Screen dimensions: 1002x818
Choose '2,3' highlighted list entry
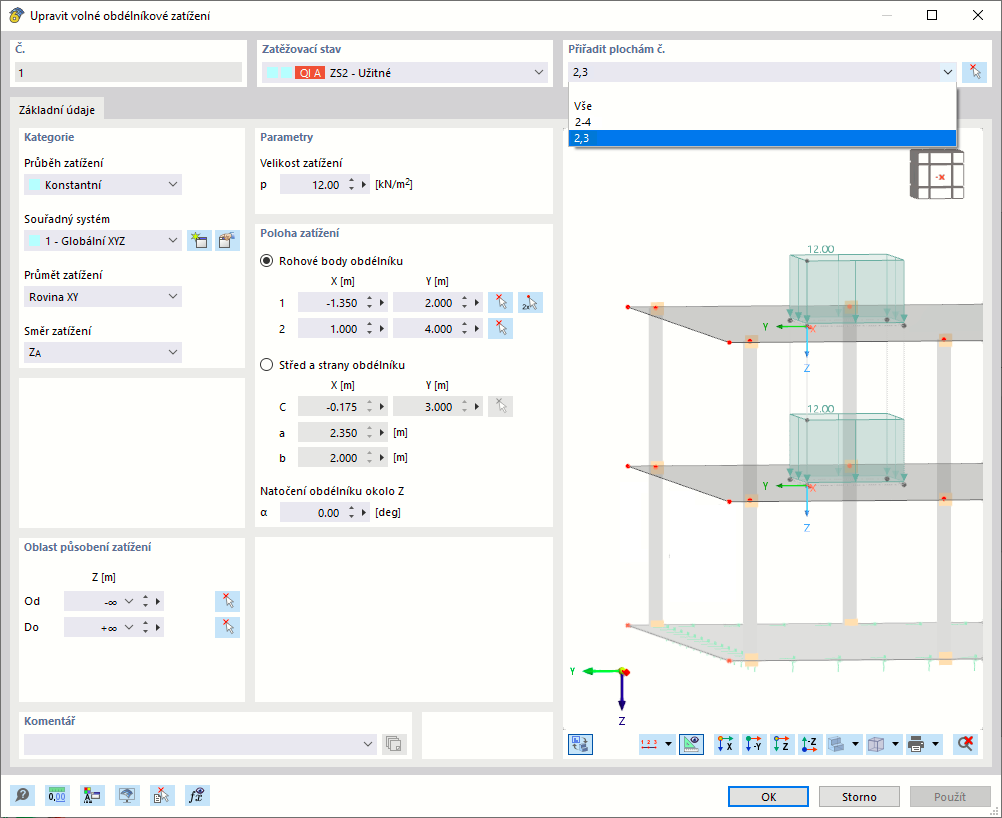pos(762,138)
